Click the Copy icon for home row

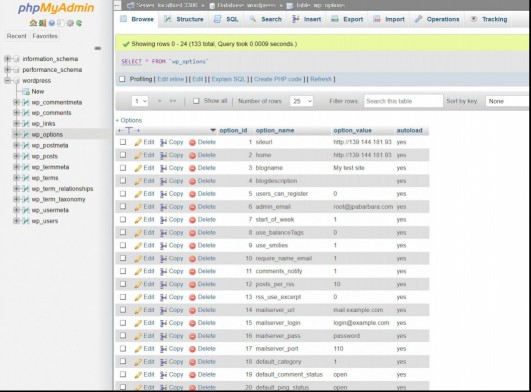coord(164,155)
